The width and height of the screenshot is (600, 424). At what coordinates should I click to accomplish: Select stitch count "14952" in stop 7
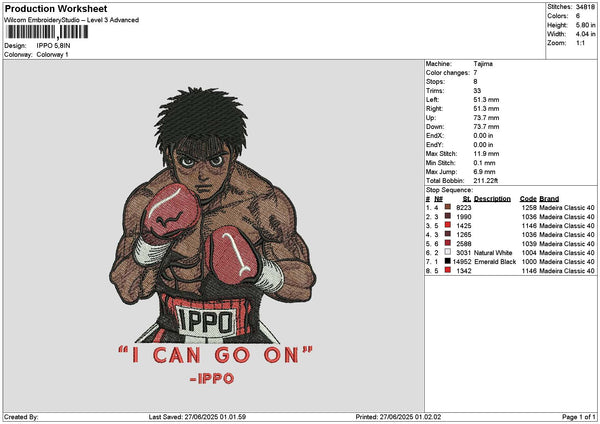point(462,262)
